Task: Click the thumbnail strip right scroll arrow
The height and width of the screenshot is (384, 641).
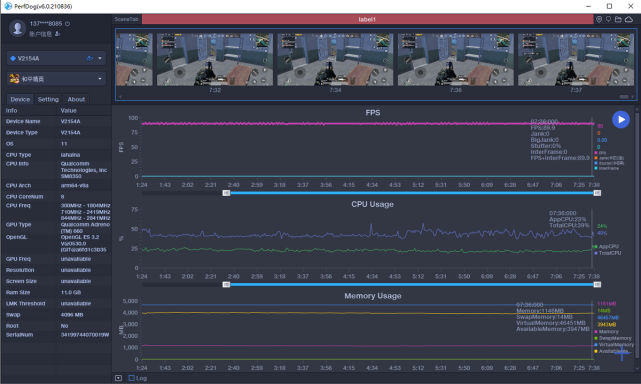Action: point(632,97)
